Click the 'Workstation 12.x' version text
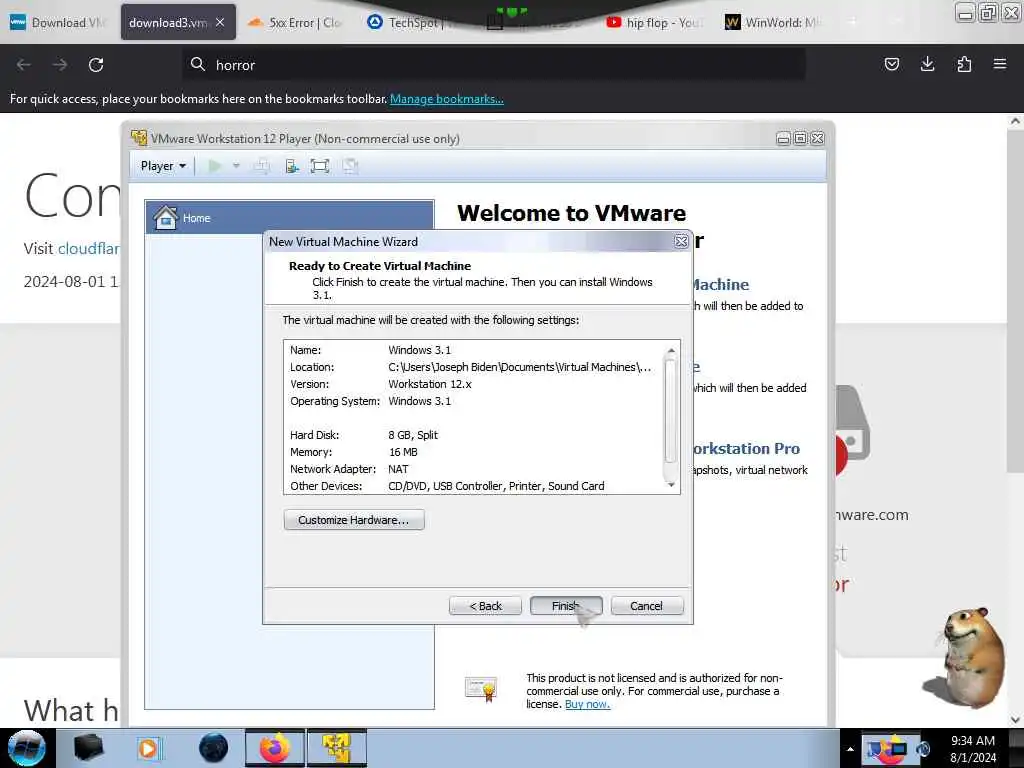 pos(430,384)
